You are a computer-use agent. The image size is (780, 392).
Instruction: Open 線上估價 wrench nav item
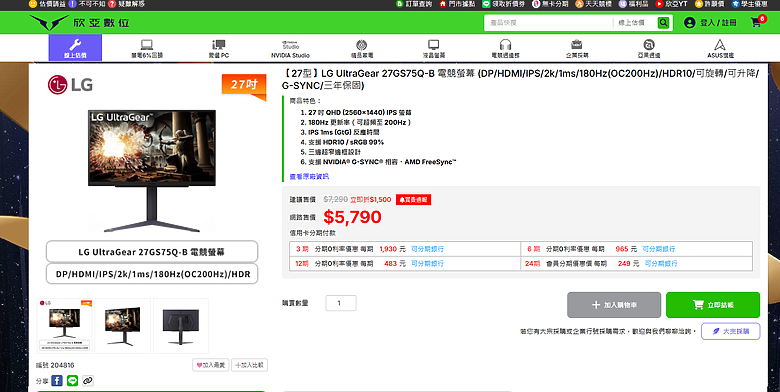[75, 48]
